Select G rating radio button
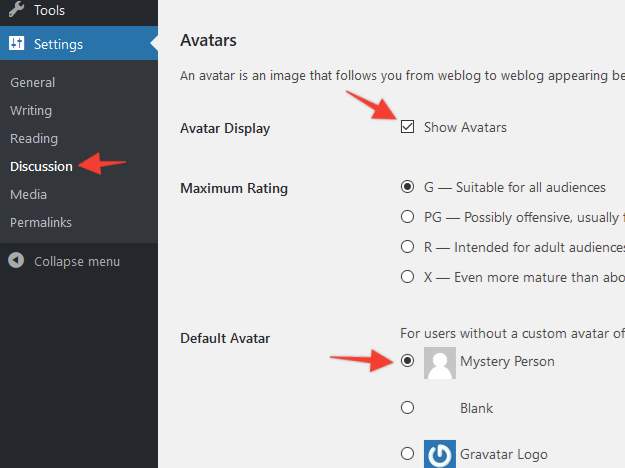 click(x=407, y=187)
